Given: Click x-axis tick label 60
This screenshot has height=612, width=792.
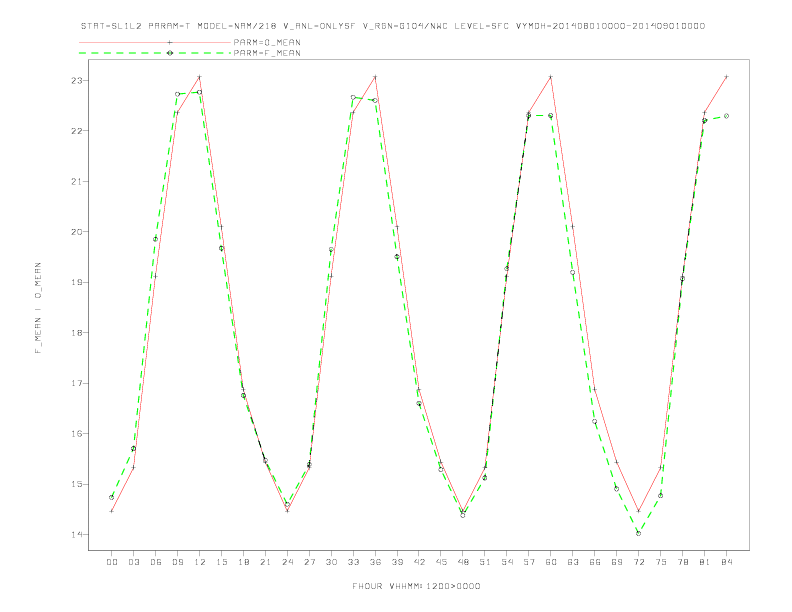Looking at the screenshot, I should tap(551, 562).
